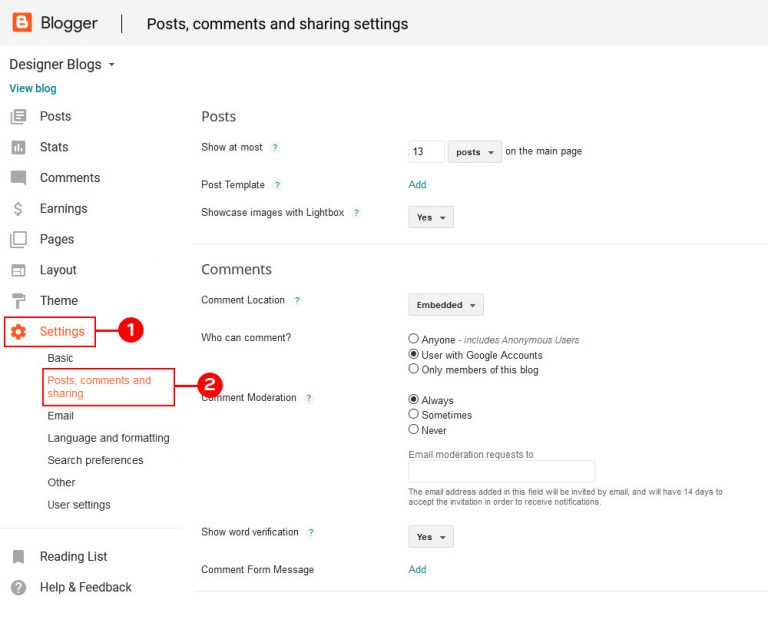Viewport: 768px width, 623px height.
Task: Choose Only members of this blog
Action: click(x=414, y=369)
